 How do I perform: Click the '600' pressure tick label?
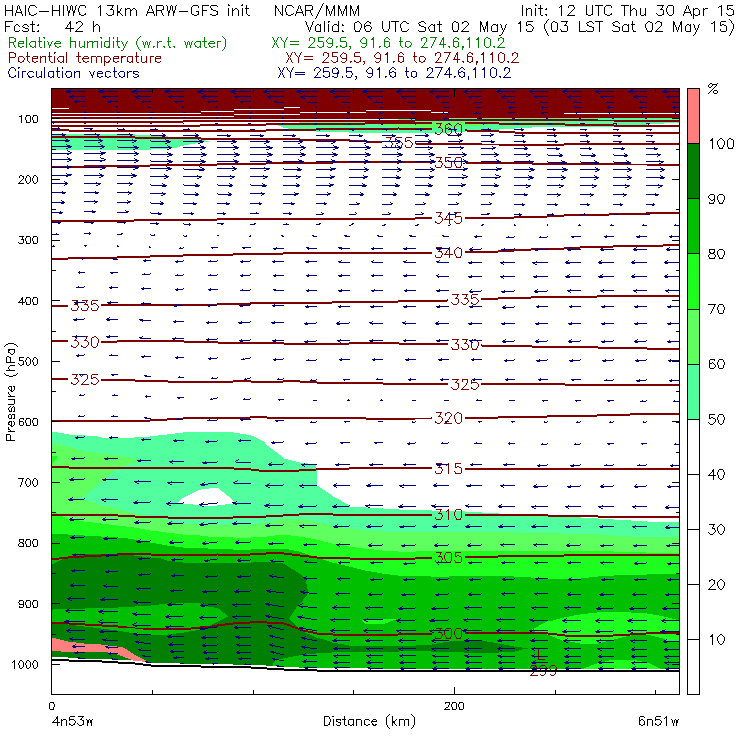(28, 422)
